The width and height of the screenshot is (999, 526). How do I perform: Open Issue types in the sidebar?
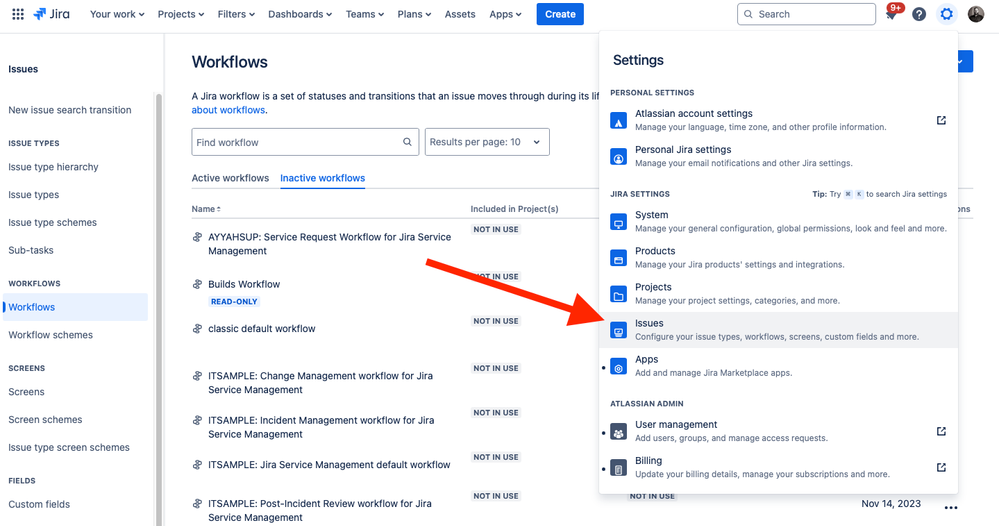click(x=34, y=195)
